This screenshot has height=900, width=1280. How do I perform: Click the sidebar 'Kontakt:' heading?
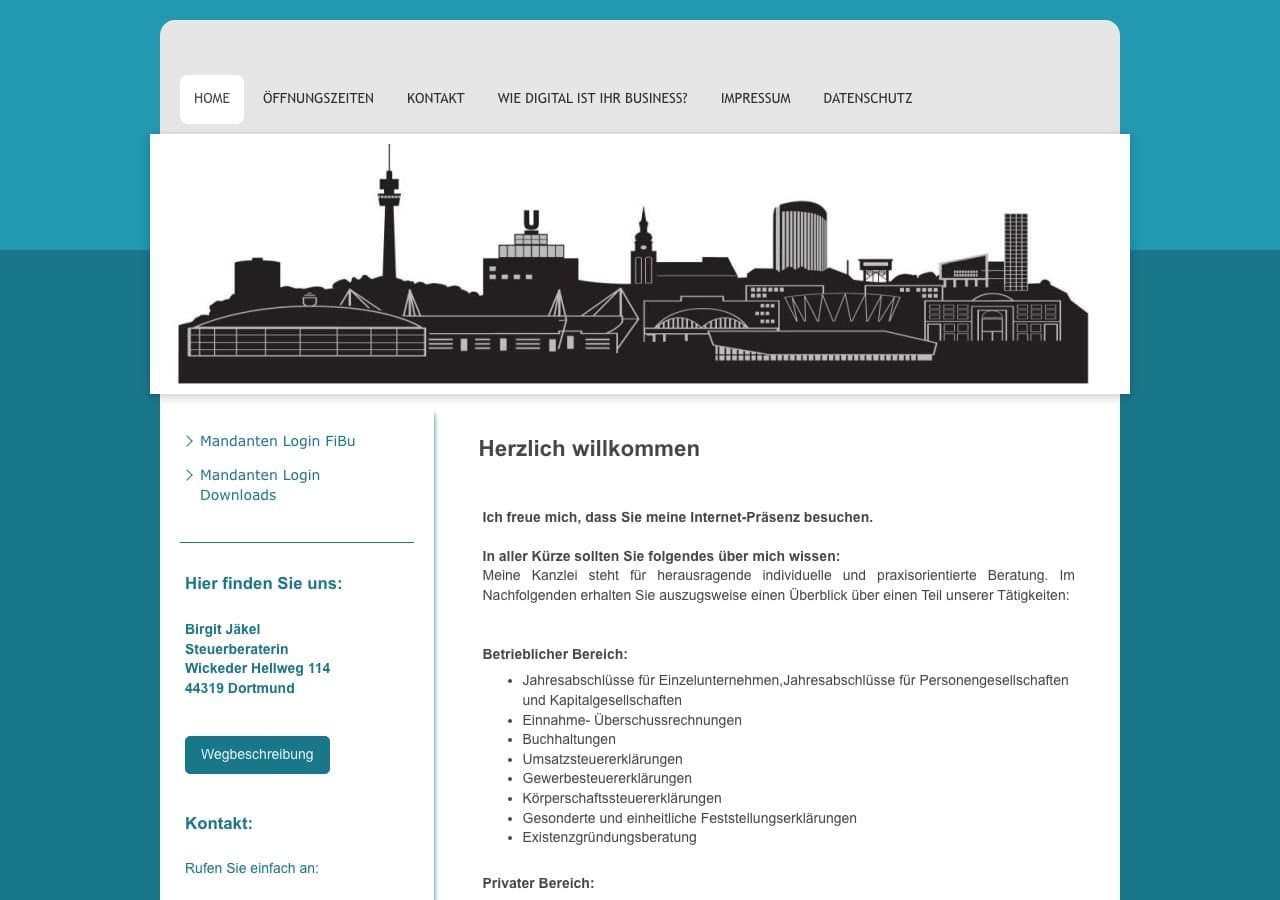tap(218, 823)
